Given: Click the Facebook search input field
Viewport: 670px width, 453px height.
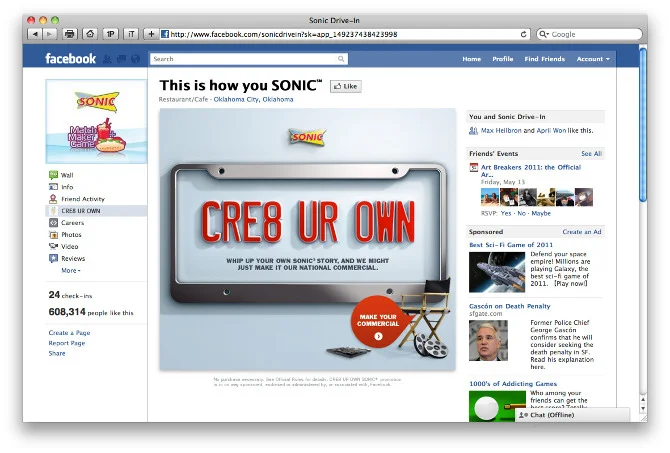Looking at the screenshot, I should (249, 59).
